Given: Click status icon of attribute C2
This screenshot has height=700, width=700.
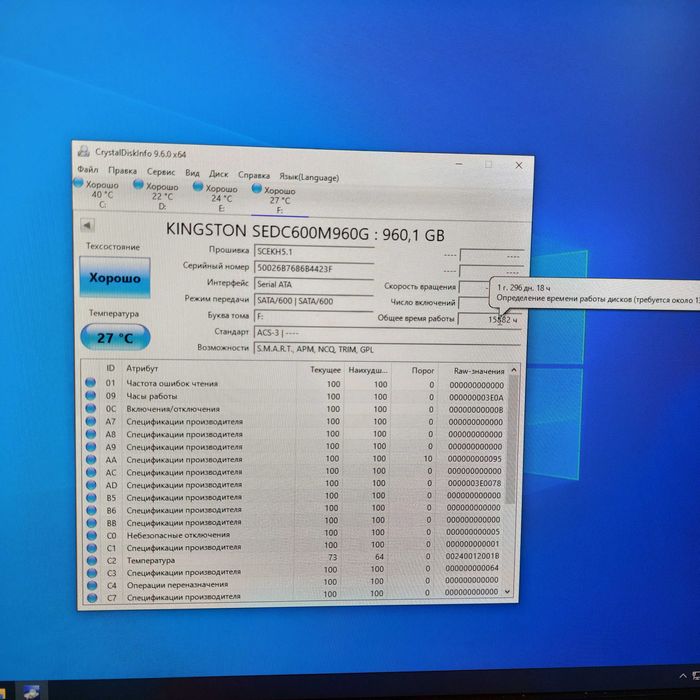Looking at the screenshot, I should click(92, 560).
